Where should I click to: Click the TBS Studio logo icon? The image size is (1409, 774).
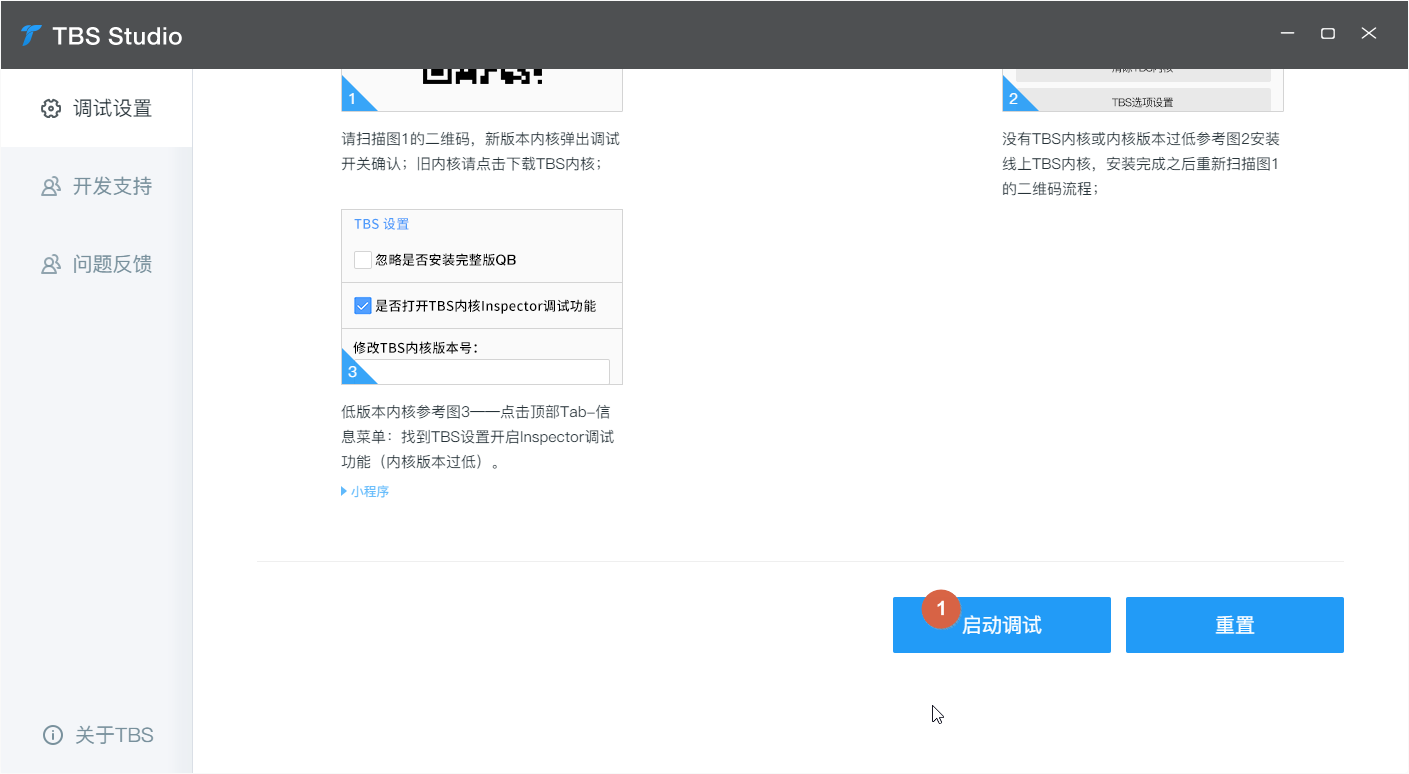point(31,36)
